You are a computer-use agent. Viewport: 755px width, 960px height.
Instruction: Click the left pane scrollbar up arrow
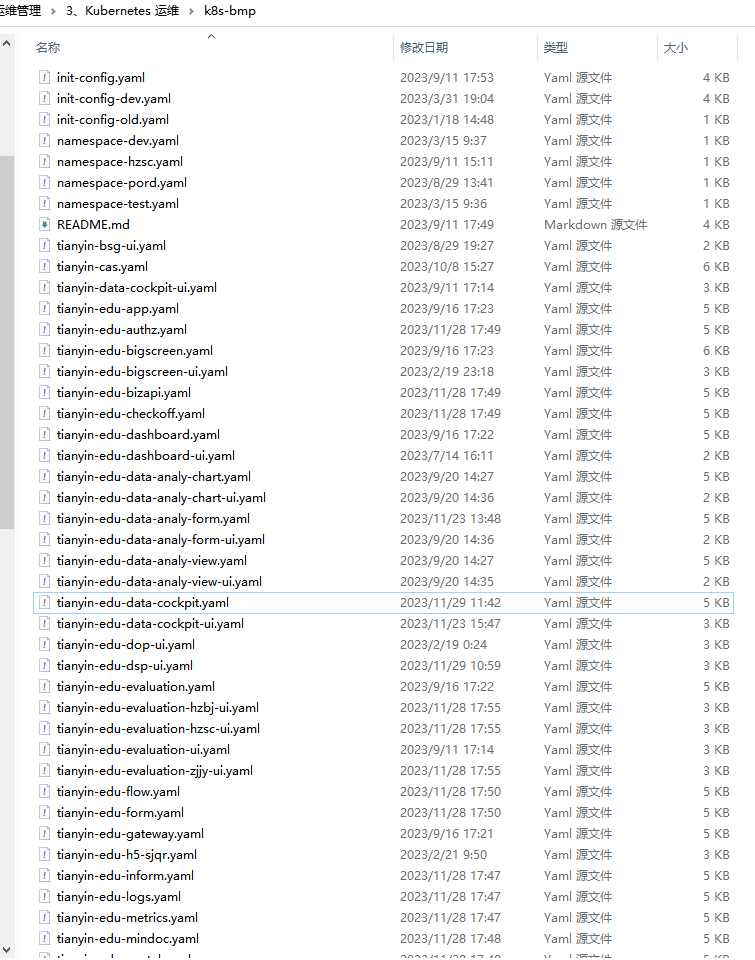(x=7, y=45)
